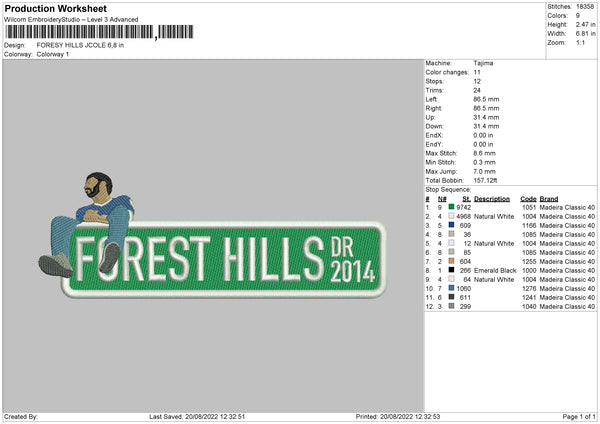The width and height of the screenshot is (600, 424).
Task: Click the 'Brand' column header
Action: point(549,199)
